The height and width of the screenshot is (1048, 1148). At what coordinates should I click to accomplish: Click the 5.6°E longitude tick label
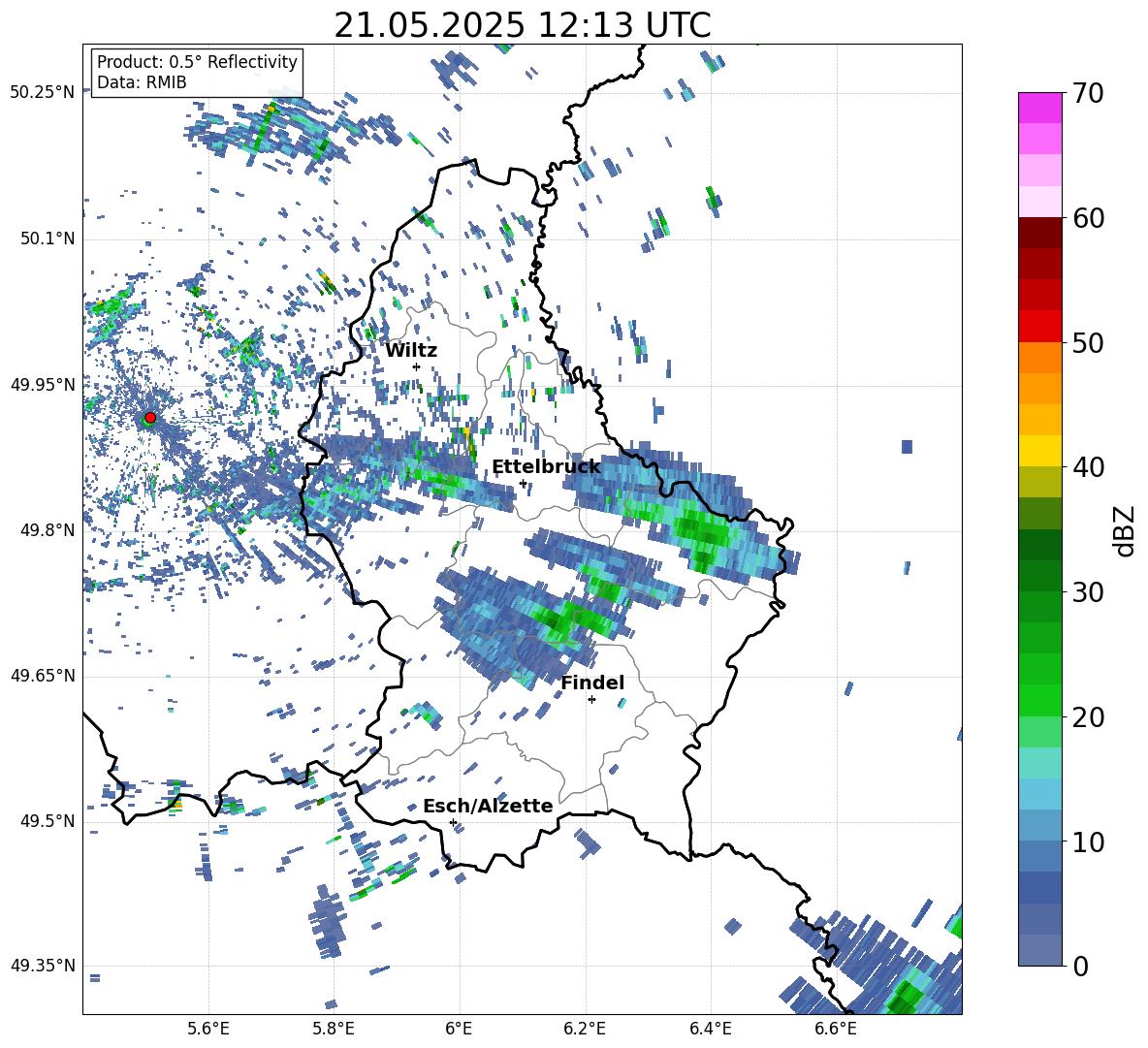pos(208,1029)
